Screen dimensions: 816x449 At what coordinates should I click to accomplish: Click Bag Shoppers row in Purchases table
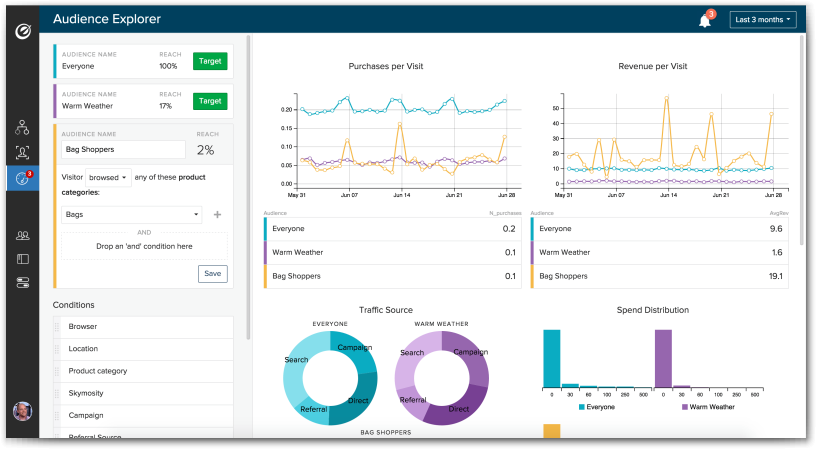[392, 276]
